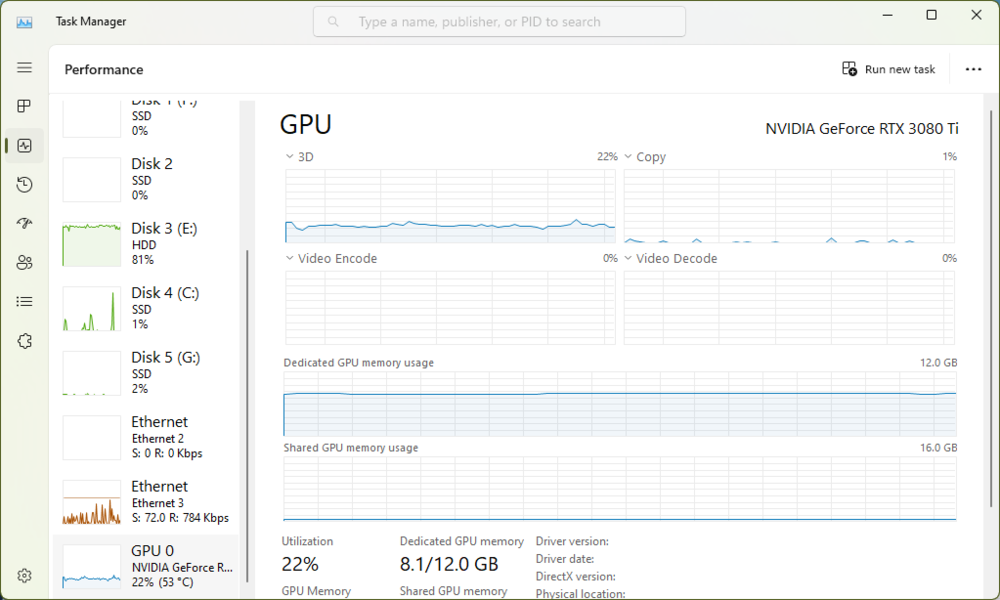
Task: Go to the Processes page icon
Action: pos(24,106)
